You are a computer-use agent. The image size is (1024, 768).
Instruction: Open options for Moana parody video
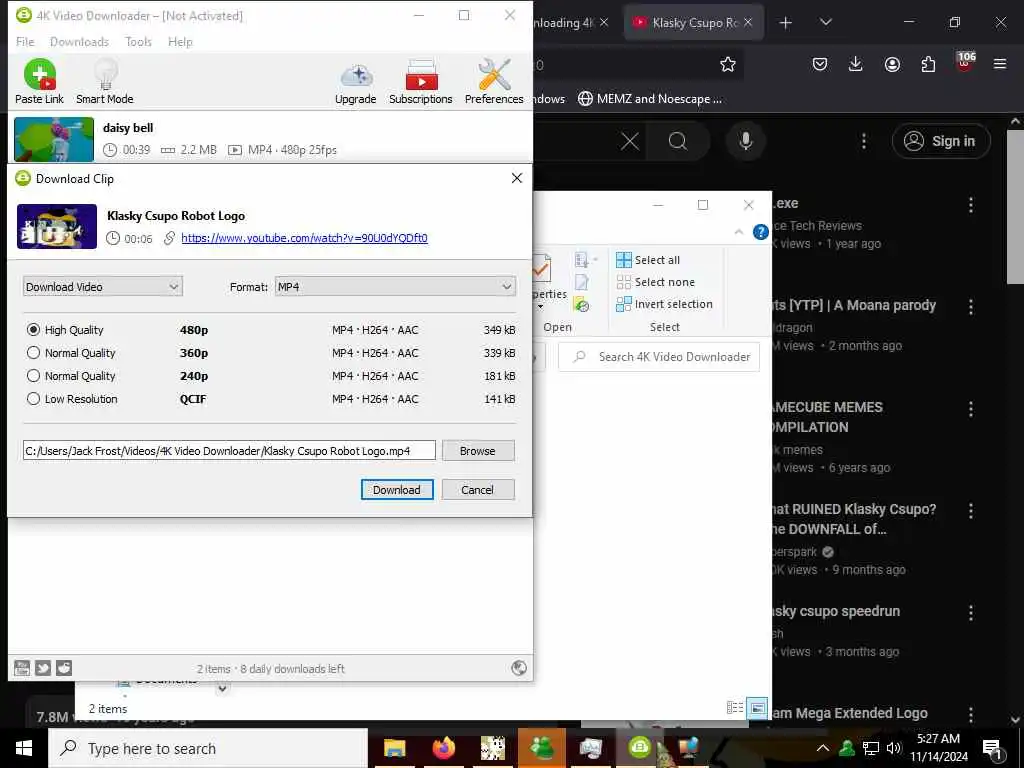tap(971, 307)
